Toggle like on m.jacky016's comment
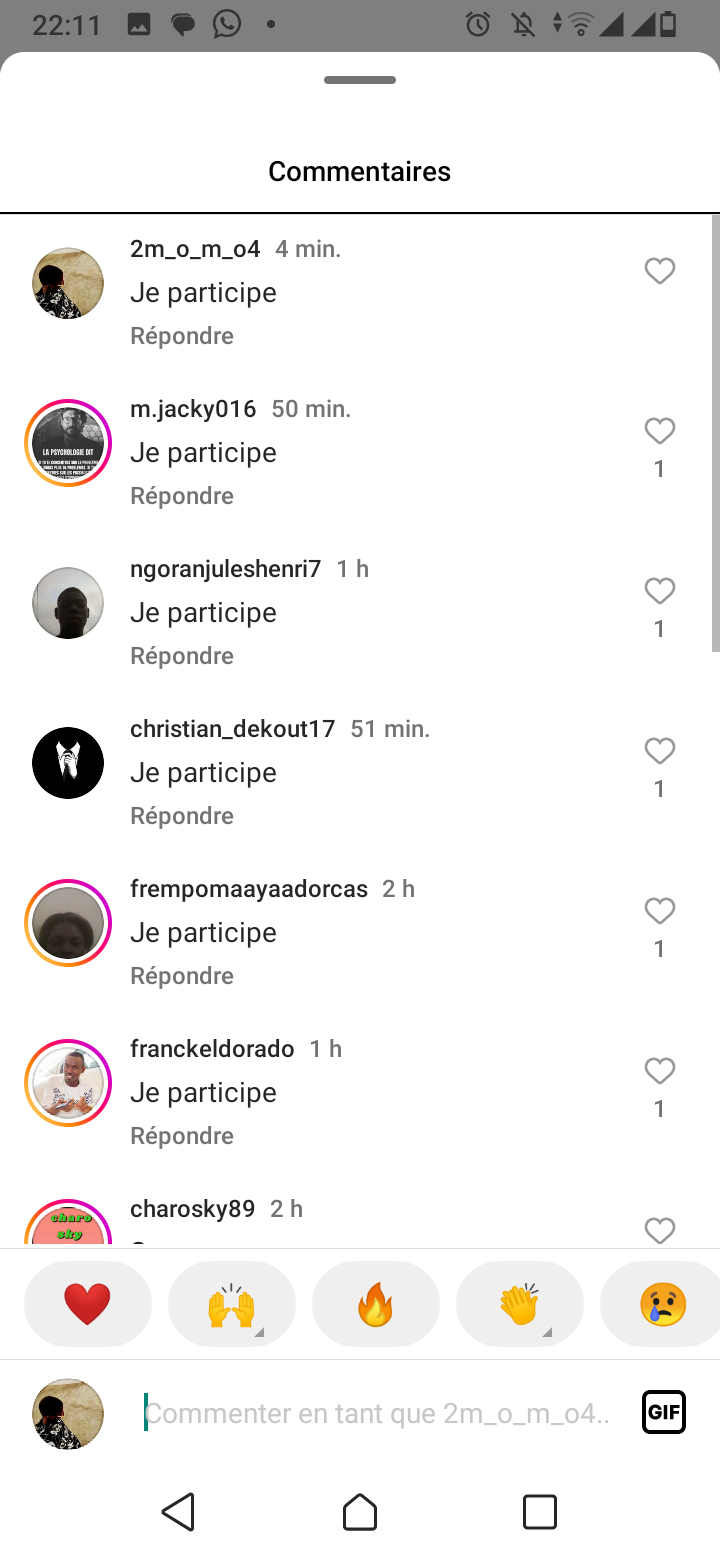The width and height of the screenshot is (720, 1560). point(659,431)
